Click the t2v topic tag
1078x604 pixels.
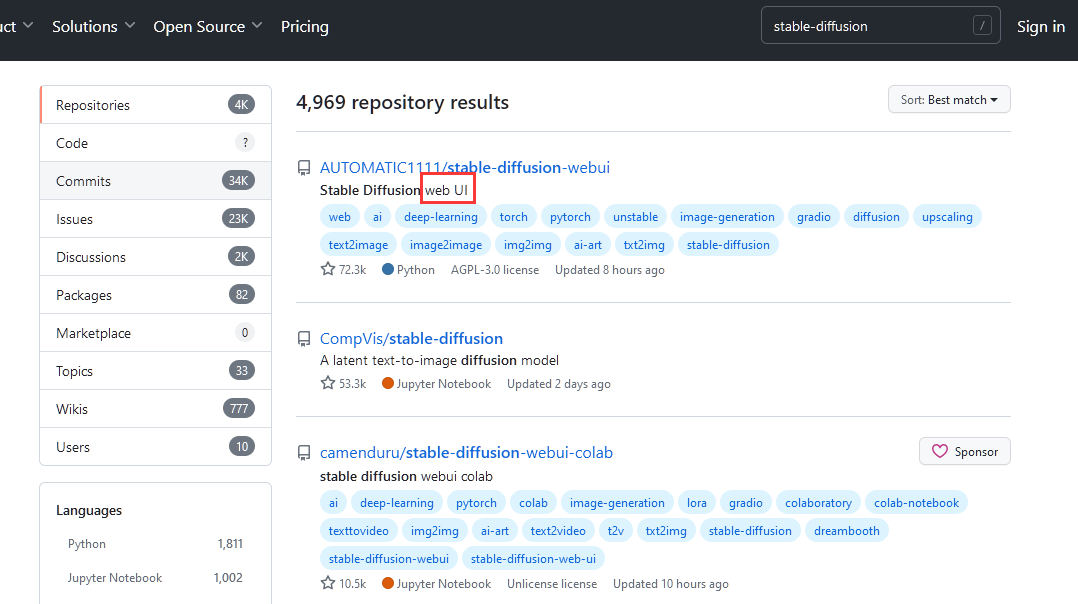[616, 530]
